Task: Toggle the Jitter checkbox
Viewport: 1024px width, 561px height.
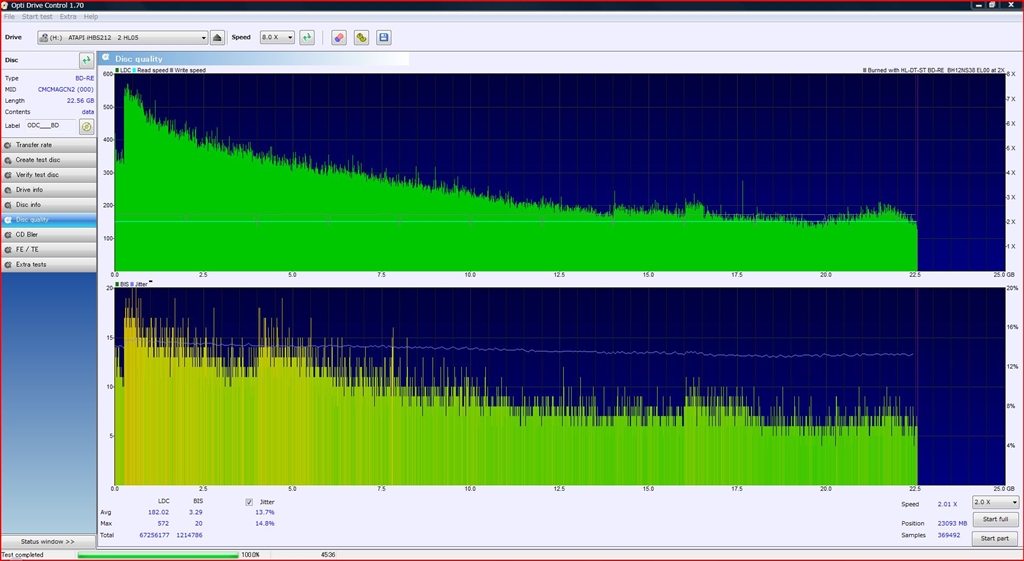Action: tap(250, 501)
